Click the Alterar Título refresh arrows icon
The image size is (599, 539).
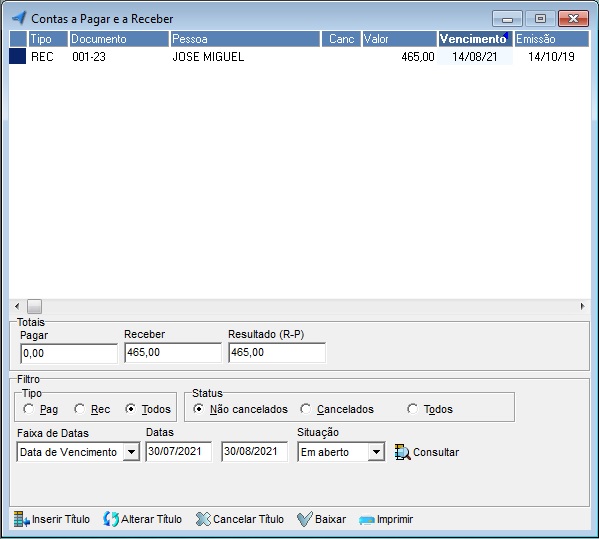coord(111,519)
